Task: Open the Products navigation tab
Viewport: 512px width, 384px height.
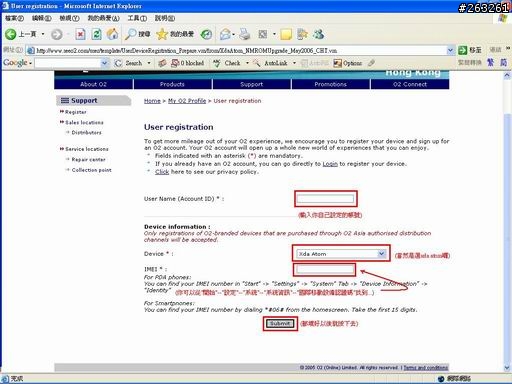Action: point(172,84)
